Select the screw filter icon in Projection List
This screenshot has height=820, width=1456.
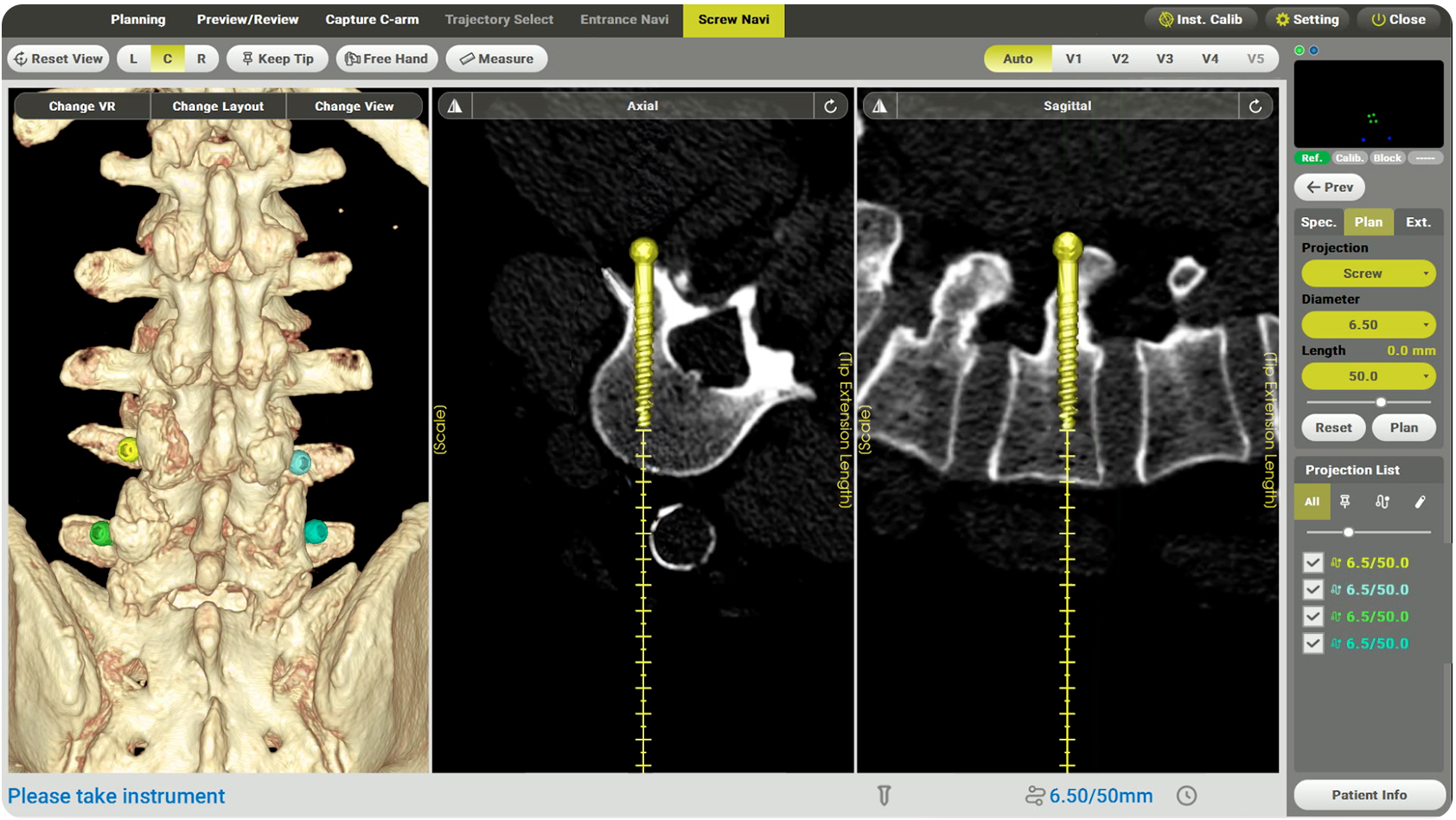click(1344, 502)
